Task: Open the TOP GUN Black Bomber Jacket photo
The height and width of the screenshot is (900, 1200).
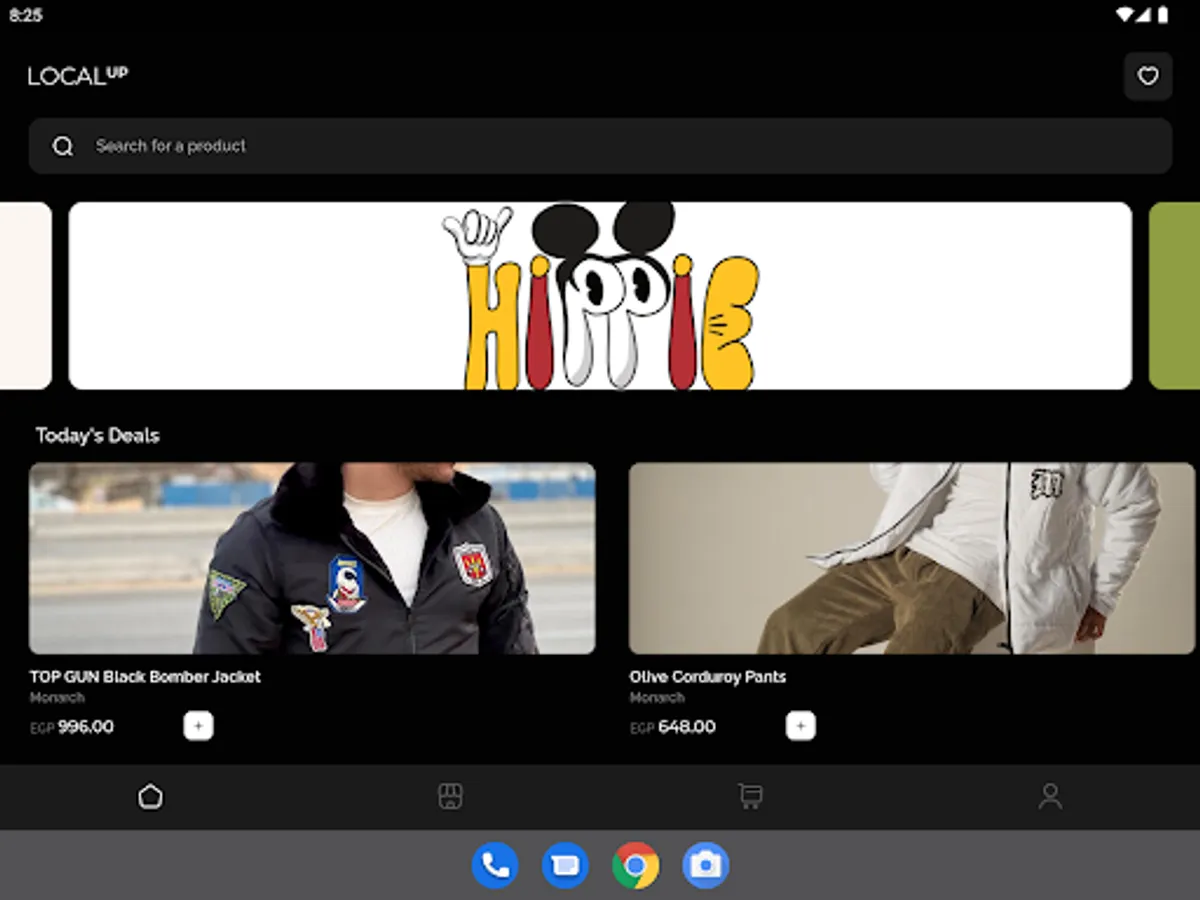Action: click(x=312, y=558)
